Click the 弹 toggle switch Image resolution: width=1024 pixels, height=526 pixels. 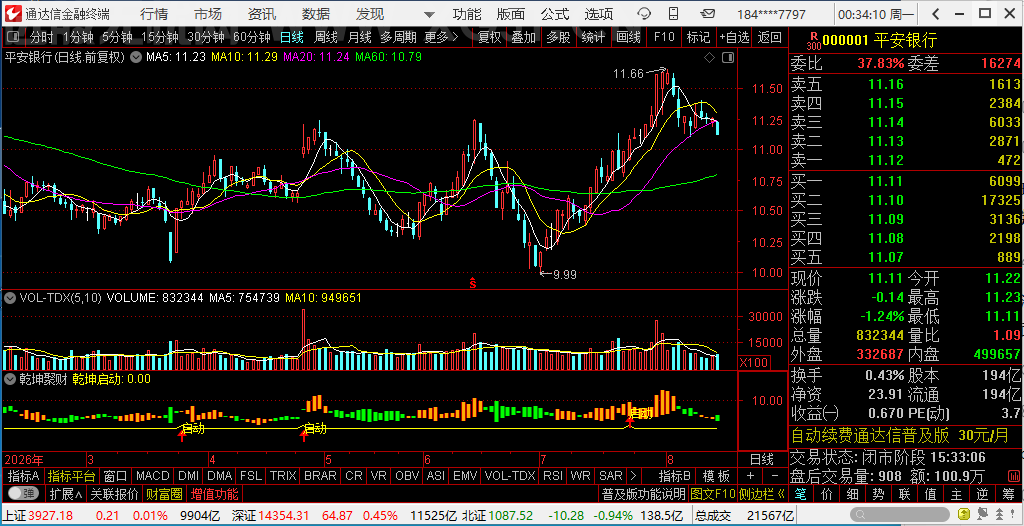[24, 493]
